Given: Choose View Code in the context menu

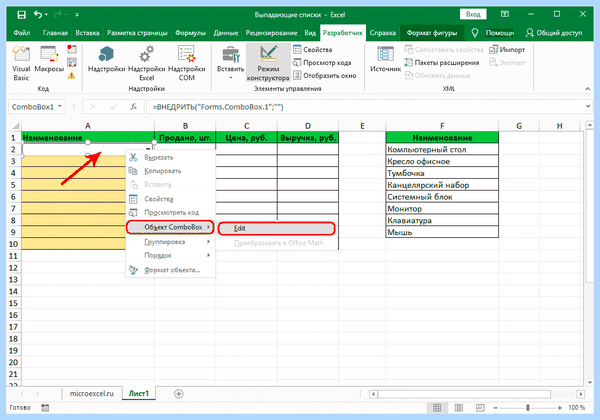Looking at the screenshot, I should pyautogui.click(x=170, y=212).
